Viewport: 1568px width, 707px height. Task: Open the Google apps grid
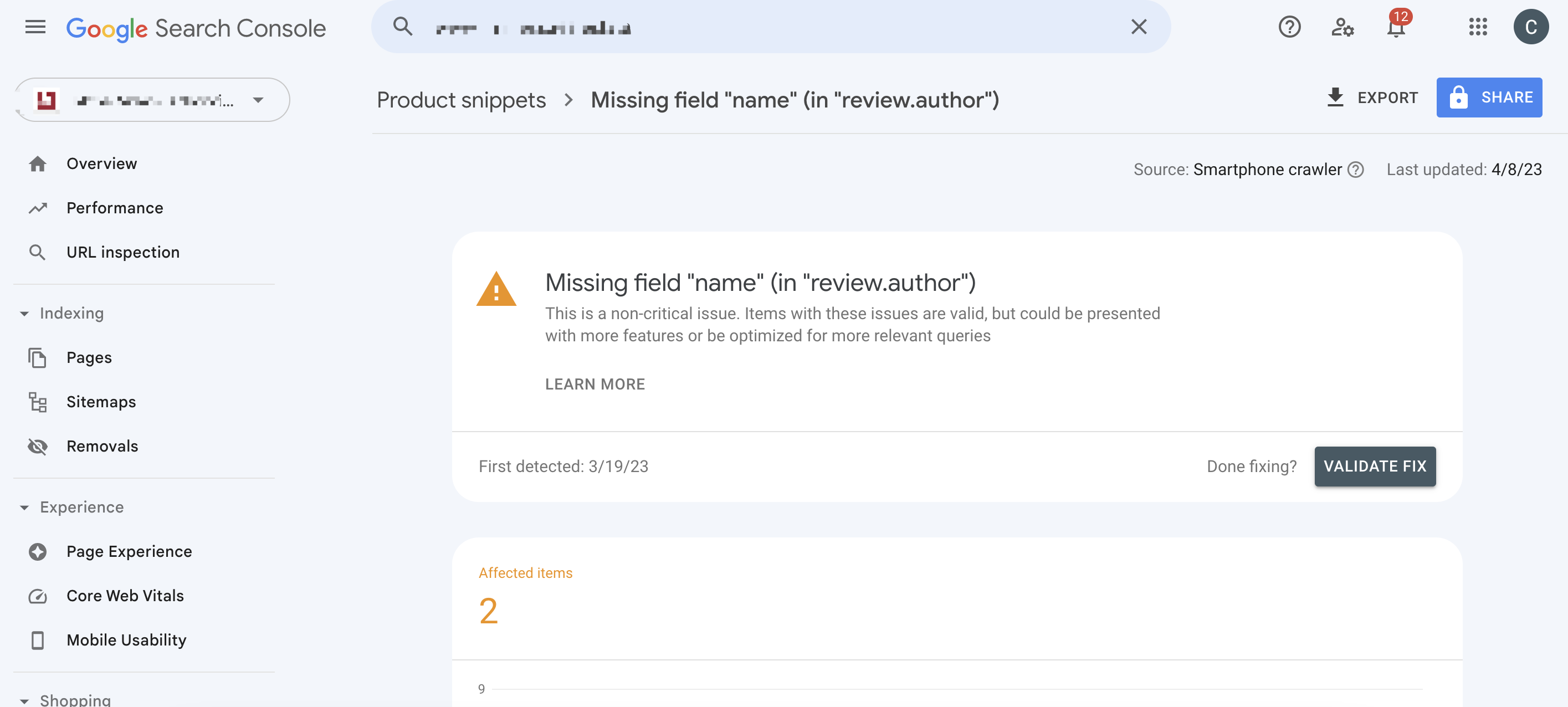pyautogui.click(x=1477, y=27)
